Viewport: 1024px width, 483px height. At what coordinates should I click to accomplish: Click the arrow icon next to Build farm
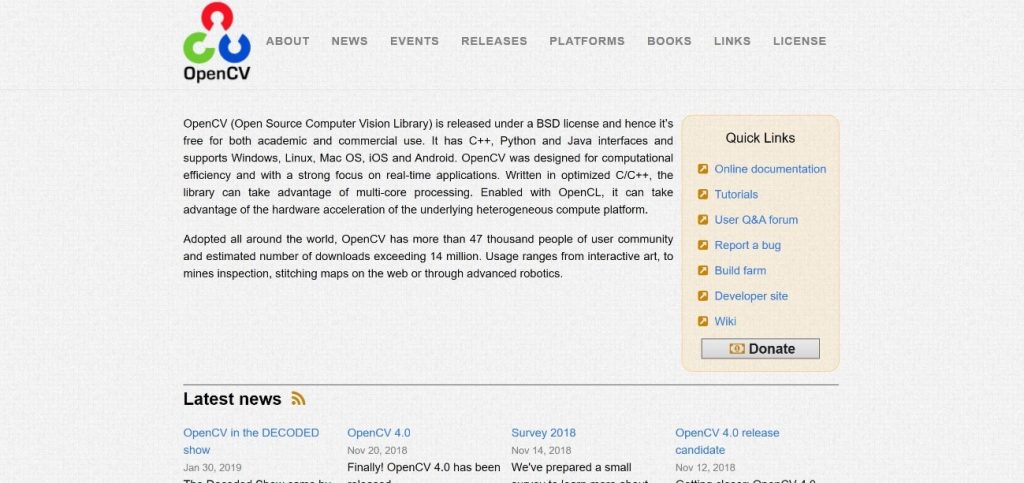[x=703, y=270]
